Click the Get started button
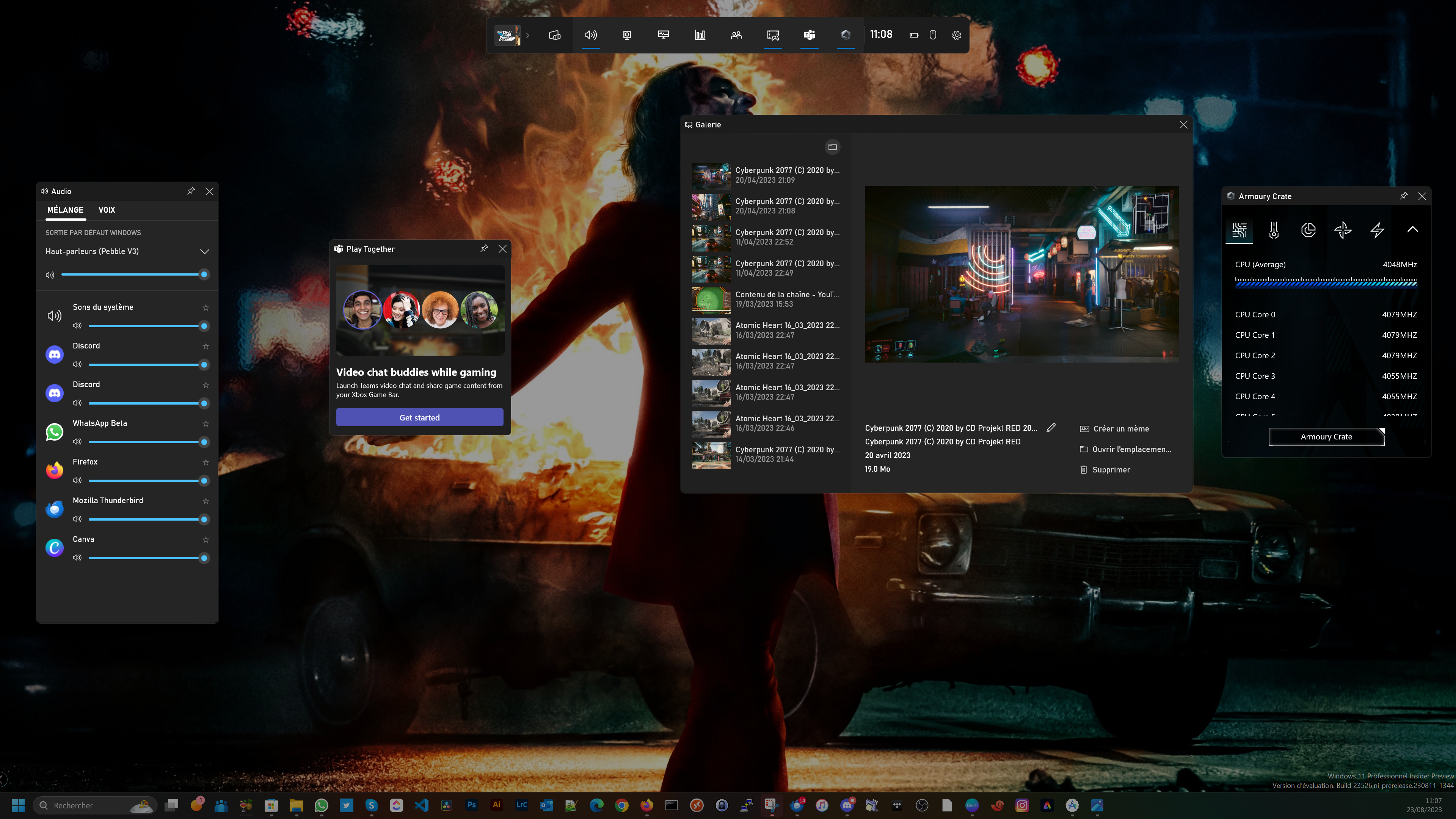Viewport: 1456px width, 819px height. [x=419, y=418]
